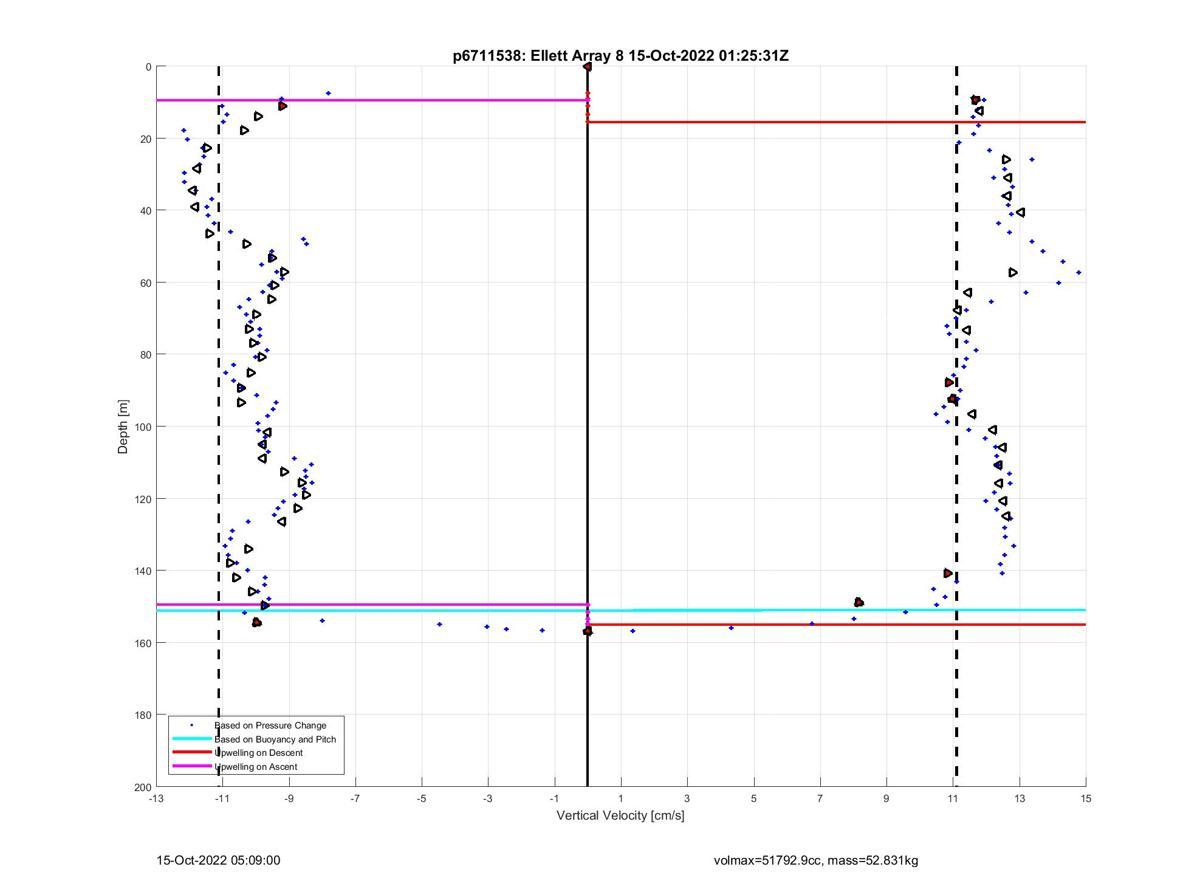Click the red line swatch in legend

click(192, 753)
